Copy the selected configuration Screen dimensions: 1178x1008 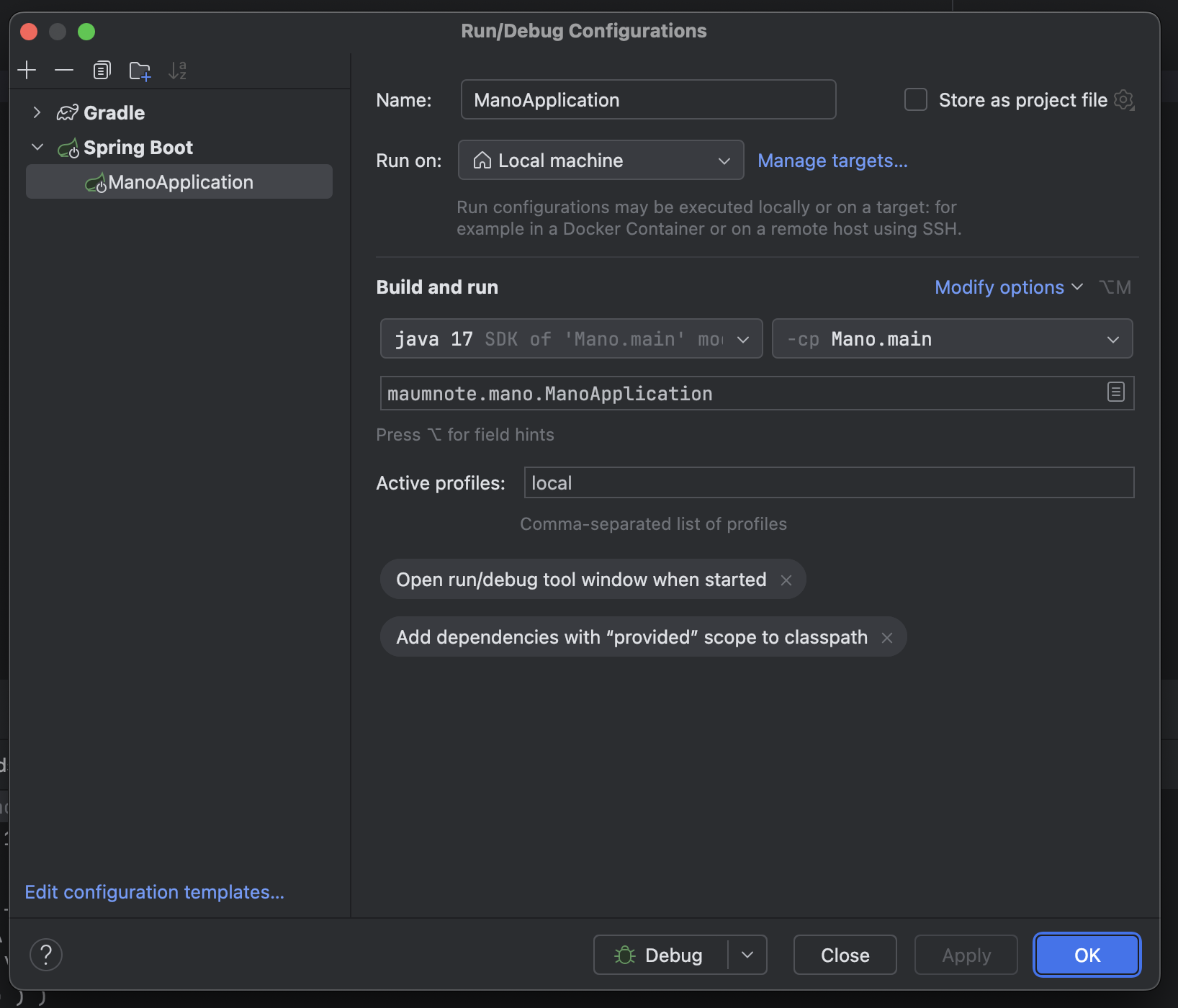tap(102, 70)
